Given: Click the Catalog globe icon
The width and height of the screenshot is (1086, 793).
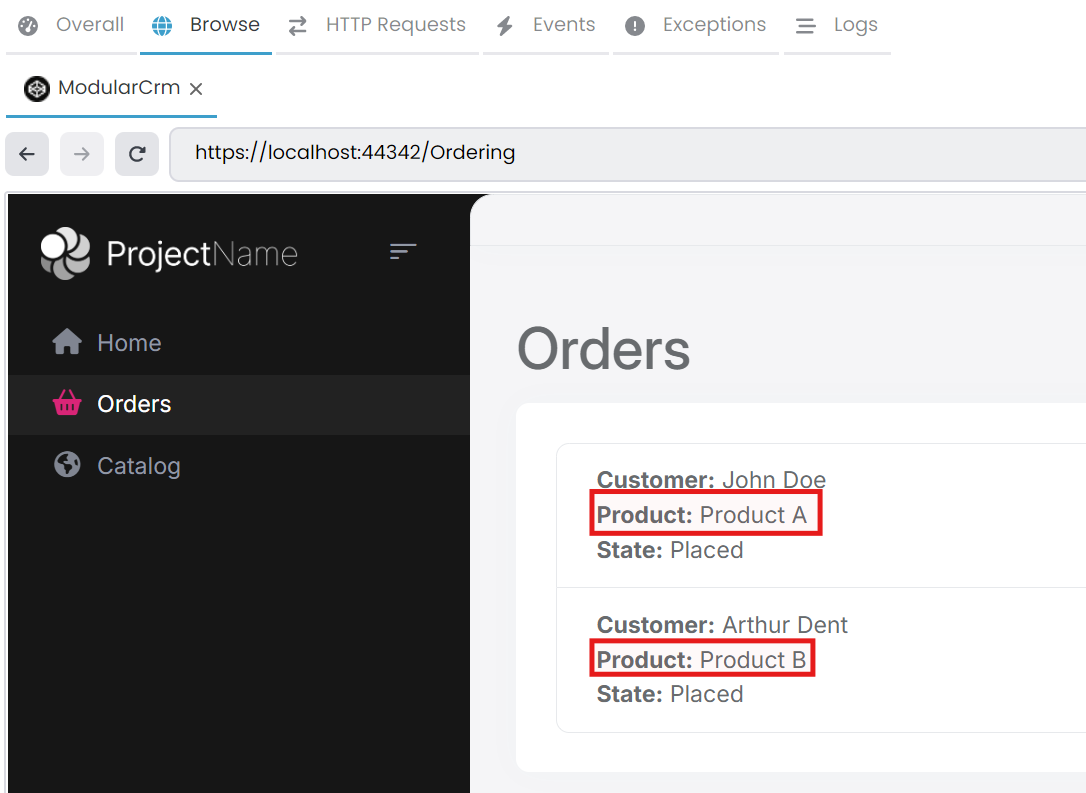Looking at the screenshot, I should [66, 465].
